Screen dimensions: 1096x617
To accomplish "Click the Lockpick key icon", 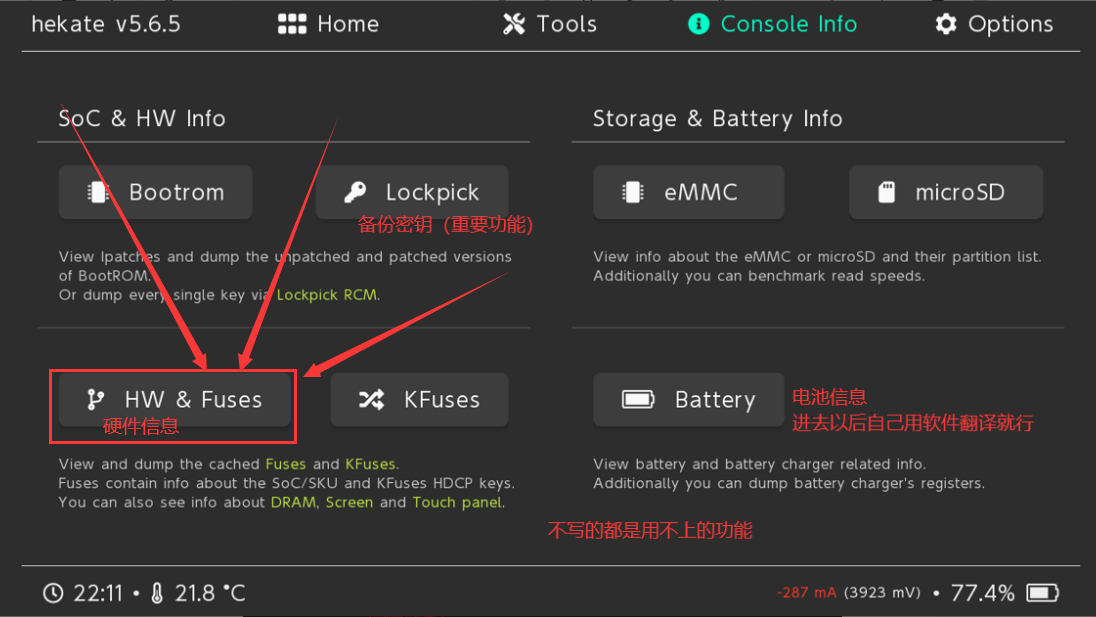I will point(355,193).
